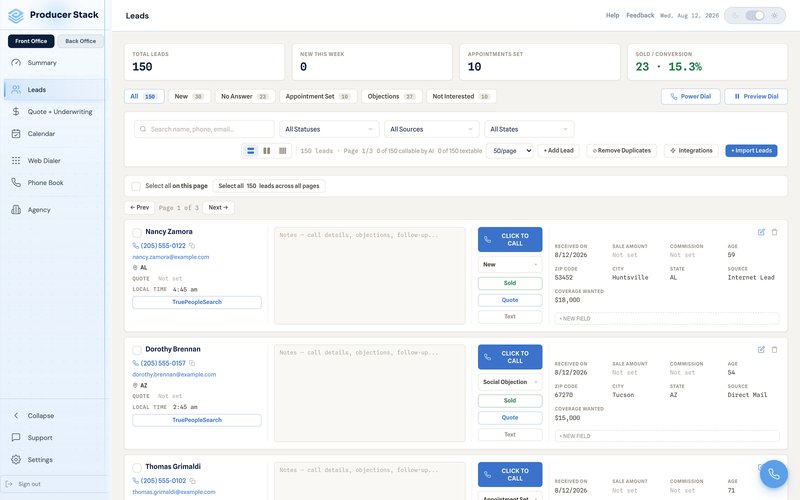Switch to three-column view icon
The image size is (800, 500).
[x=283, y=151]
